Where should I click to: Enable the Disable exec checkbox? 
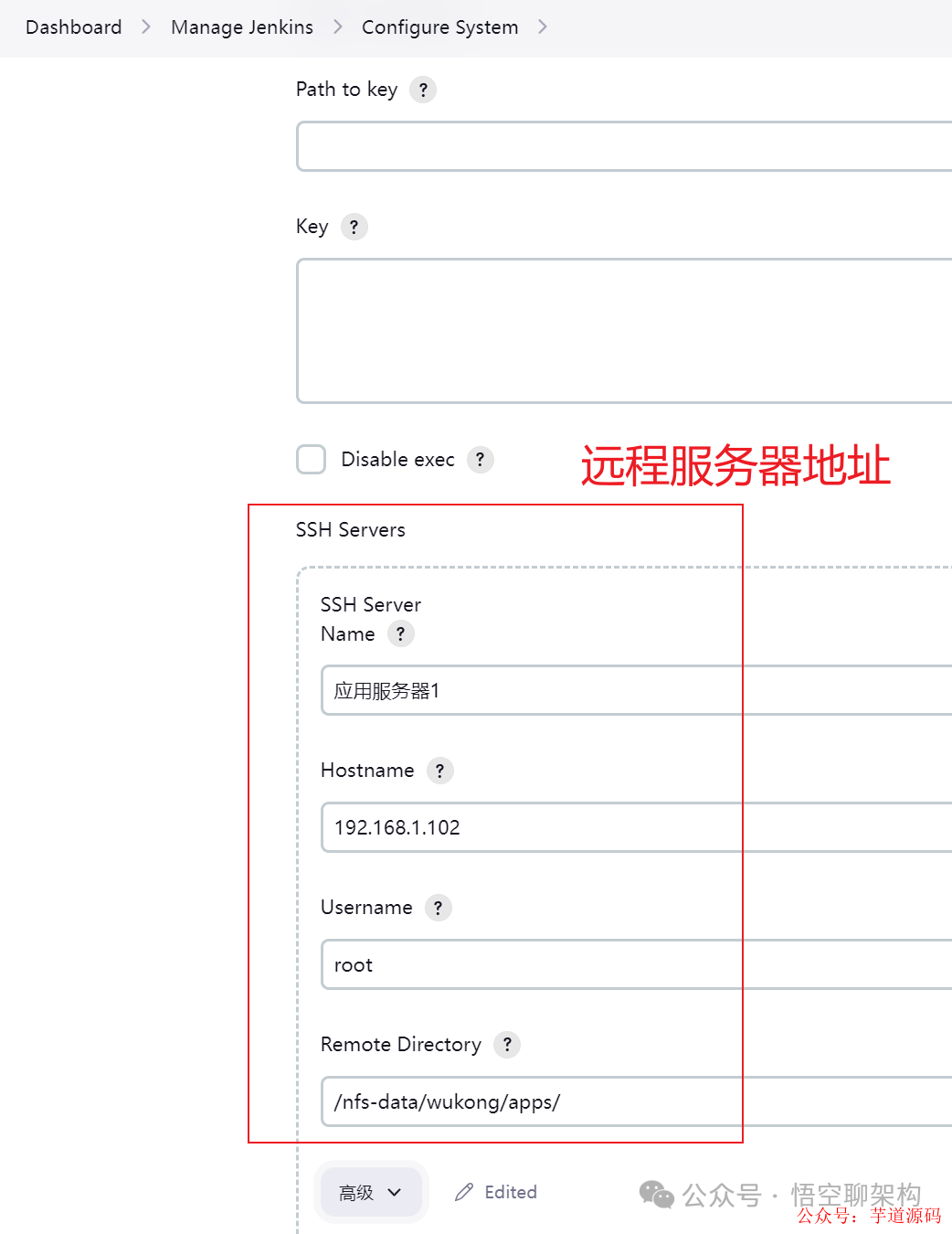[312, 459]
